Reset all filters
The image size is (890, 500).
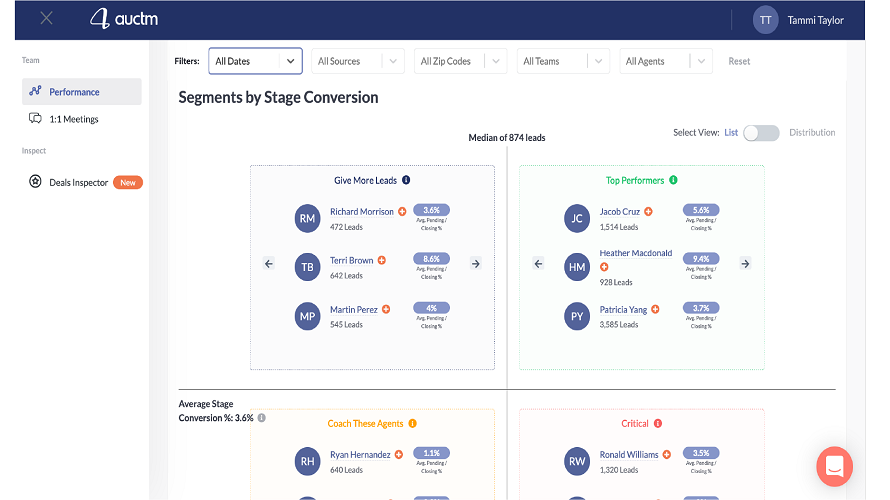(x=739, y=61)
